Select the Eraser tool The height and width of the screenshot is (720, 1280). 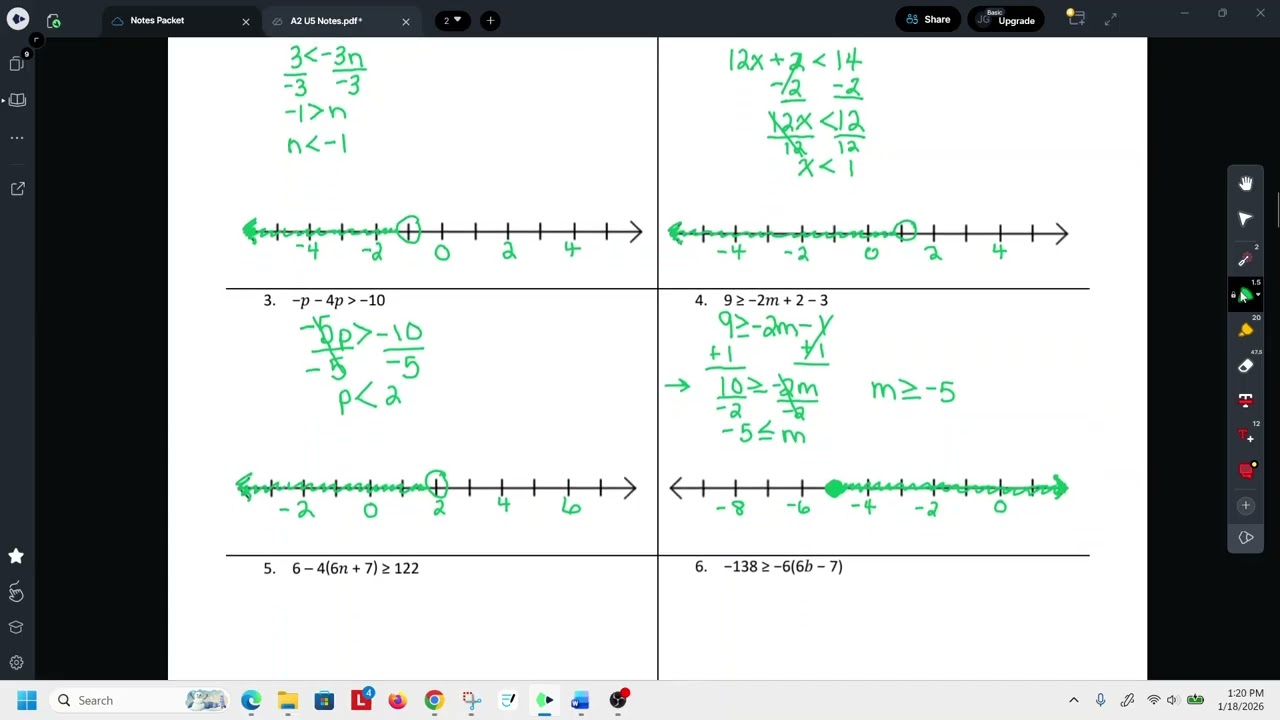(x=1246, y=366)
